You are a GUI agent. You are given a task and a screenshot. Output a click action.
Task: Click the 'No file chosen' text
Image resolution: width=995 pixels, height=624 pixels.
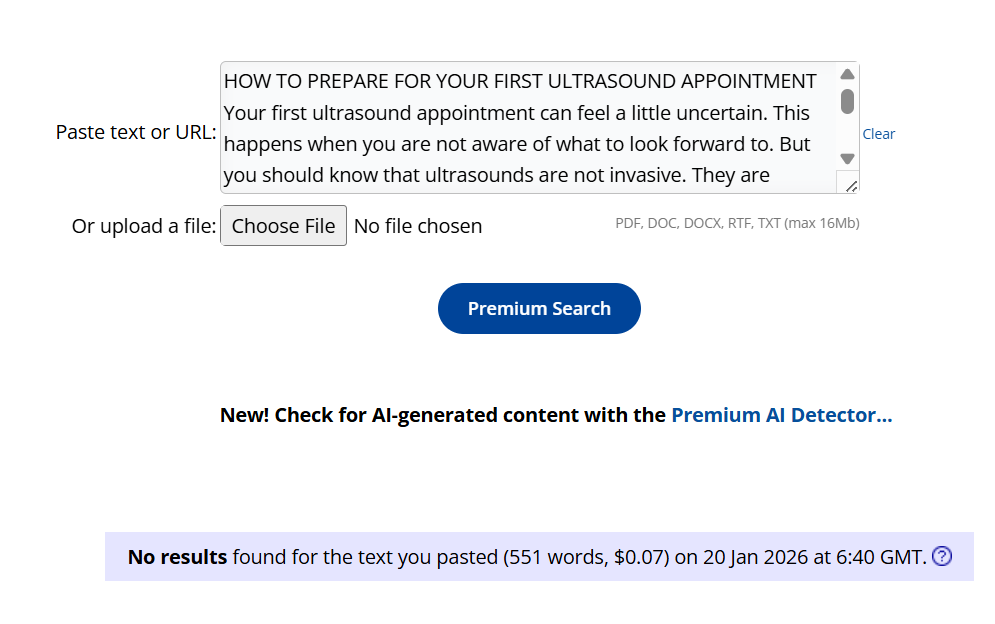[418, 226]
